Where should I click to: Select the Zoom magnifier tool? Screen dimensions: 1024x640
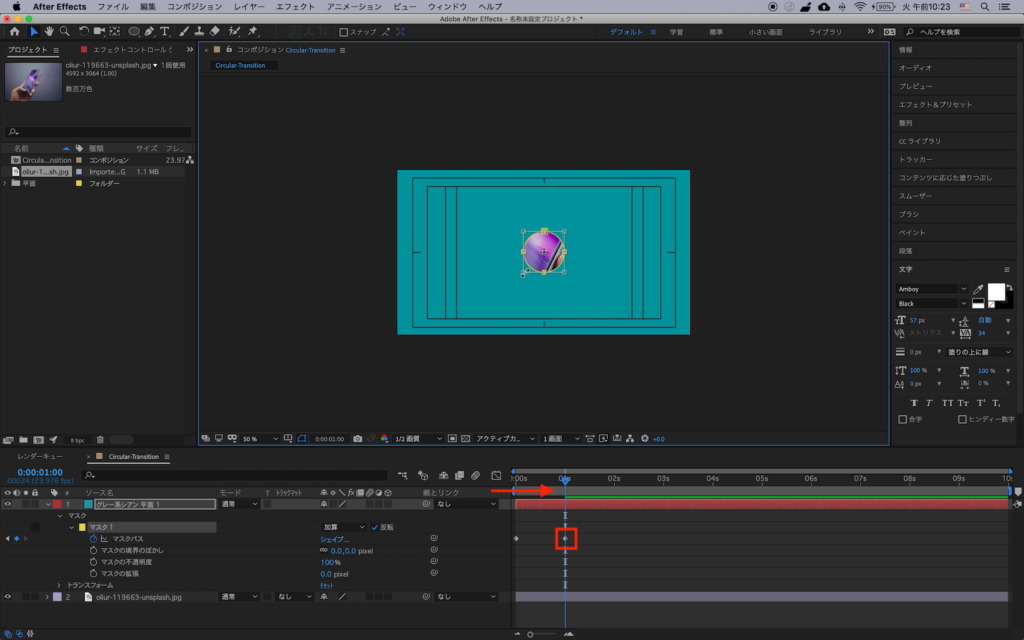(x=64, y=32)
